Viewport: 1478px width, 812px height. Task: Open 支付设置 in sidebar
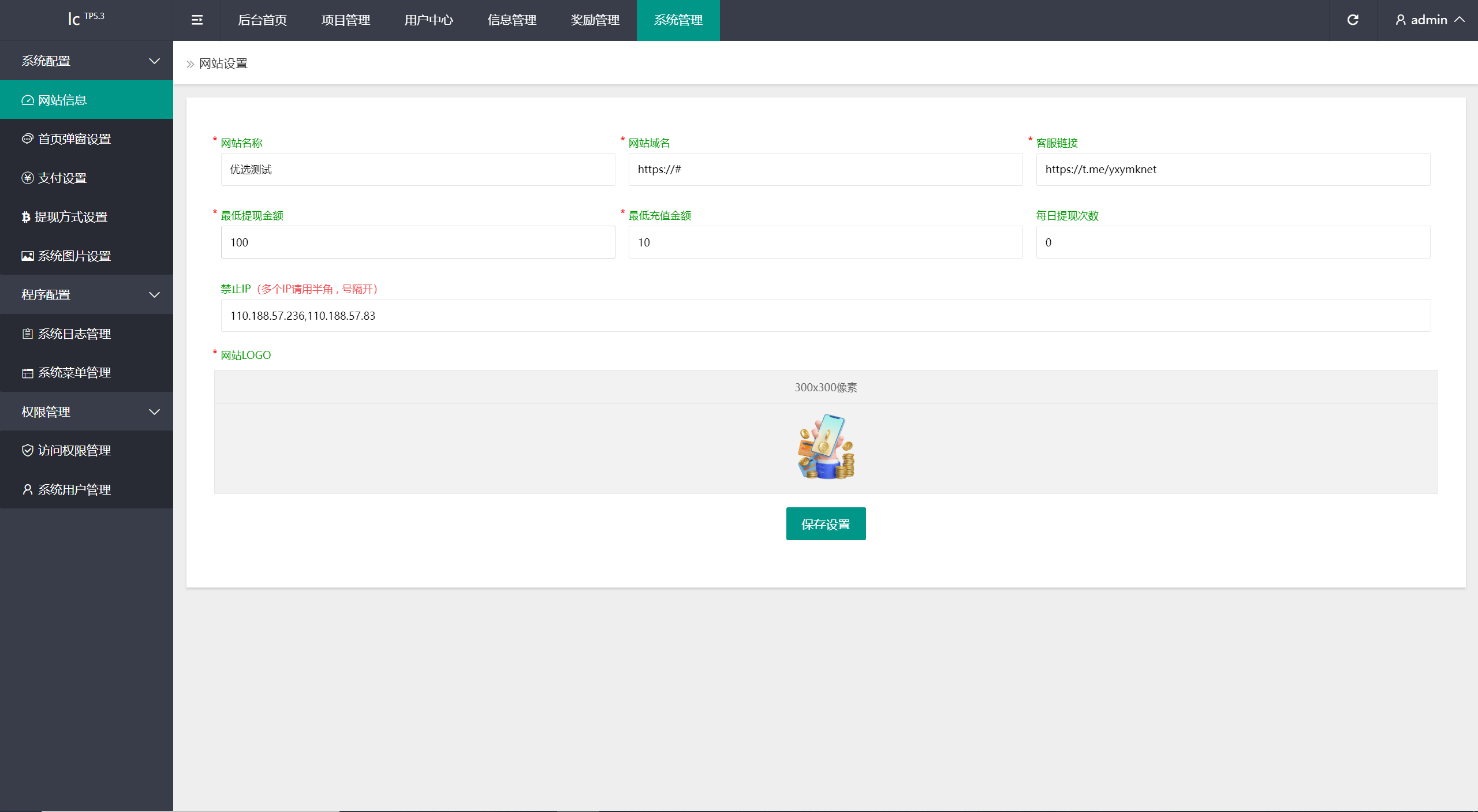pyautogui.click(x=62, y=178)
